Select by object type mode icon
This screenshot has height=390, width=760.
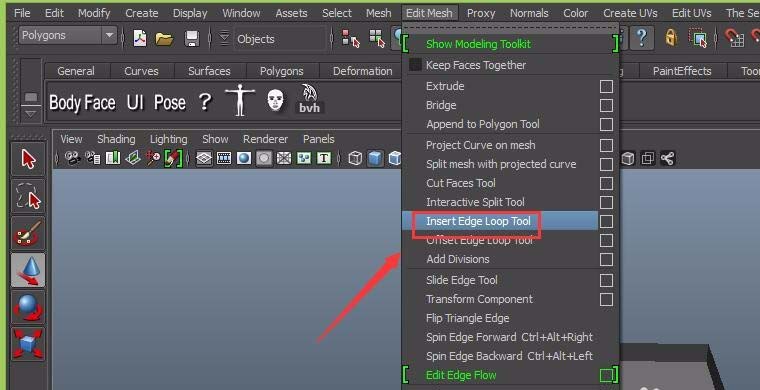tap(377, 38)
